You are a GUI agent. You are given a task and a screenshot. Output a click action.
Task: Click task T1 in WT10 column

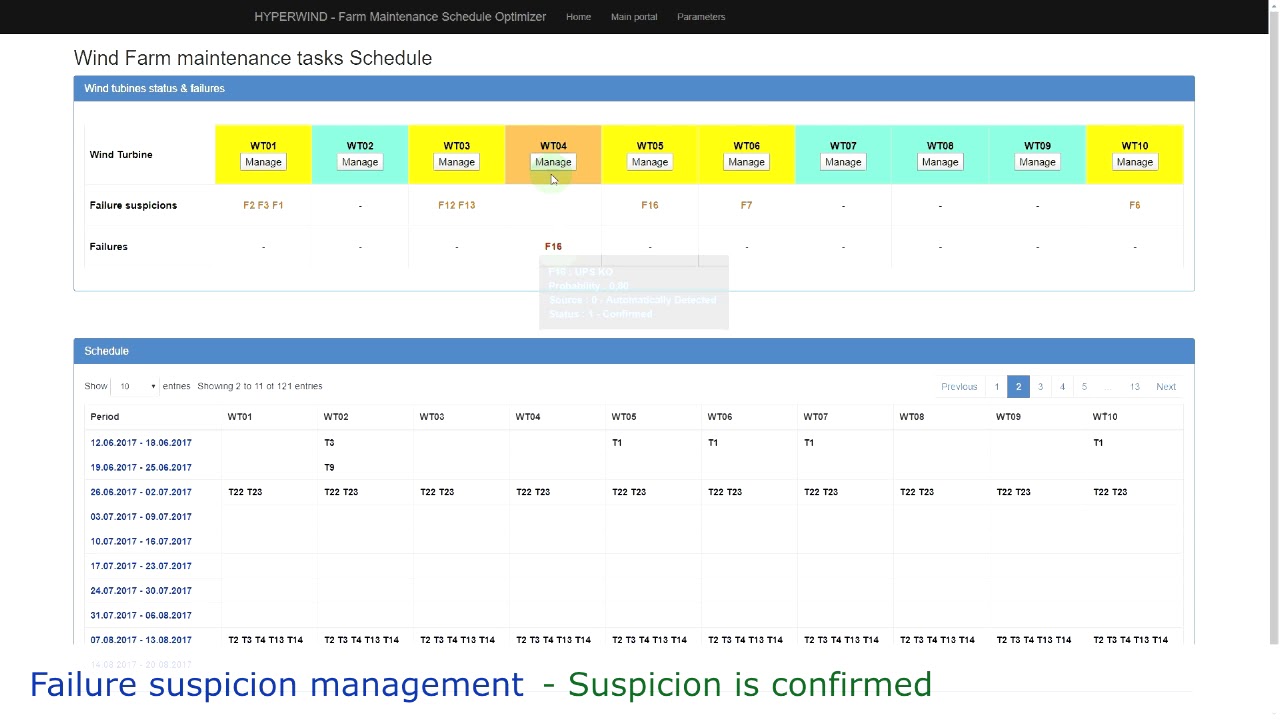click(x=1098, y=443)
